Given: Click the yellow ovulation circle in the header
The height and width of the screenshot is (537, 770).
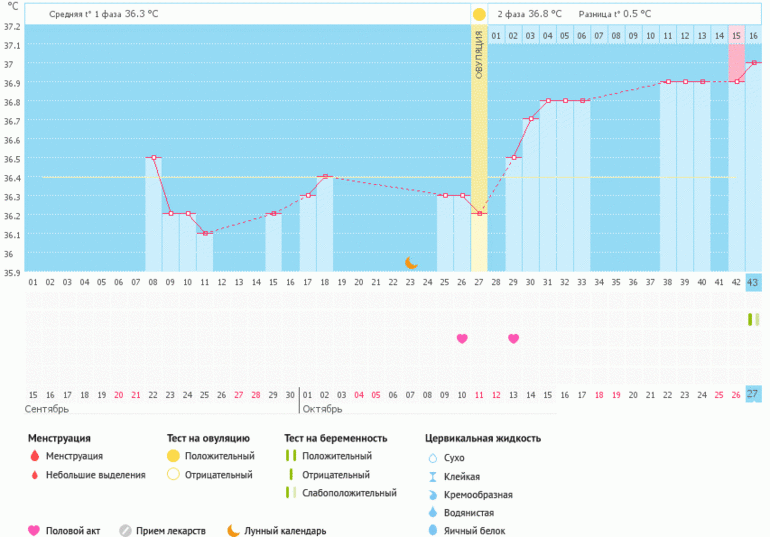Looking at the screenshot, I should coord(479,14).
